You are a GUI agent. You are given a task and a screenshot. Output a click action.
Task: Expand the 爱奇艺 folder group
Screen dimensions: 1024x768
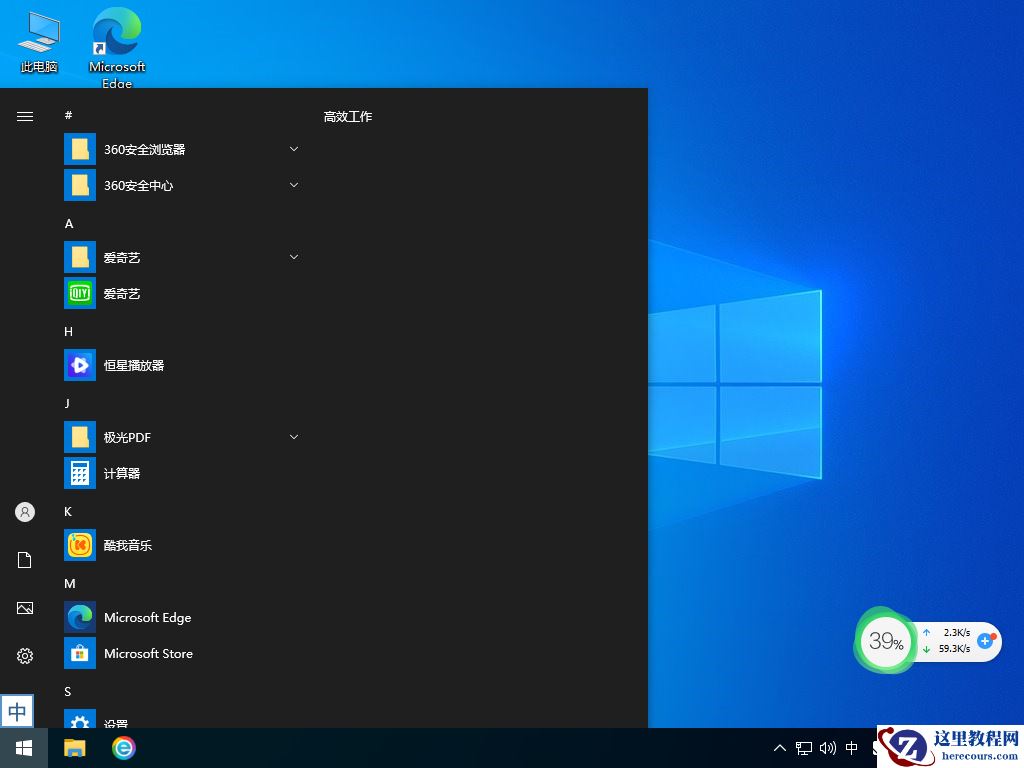coord(293,257)
